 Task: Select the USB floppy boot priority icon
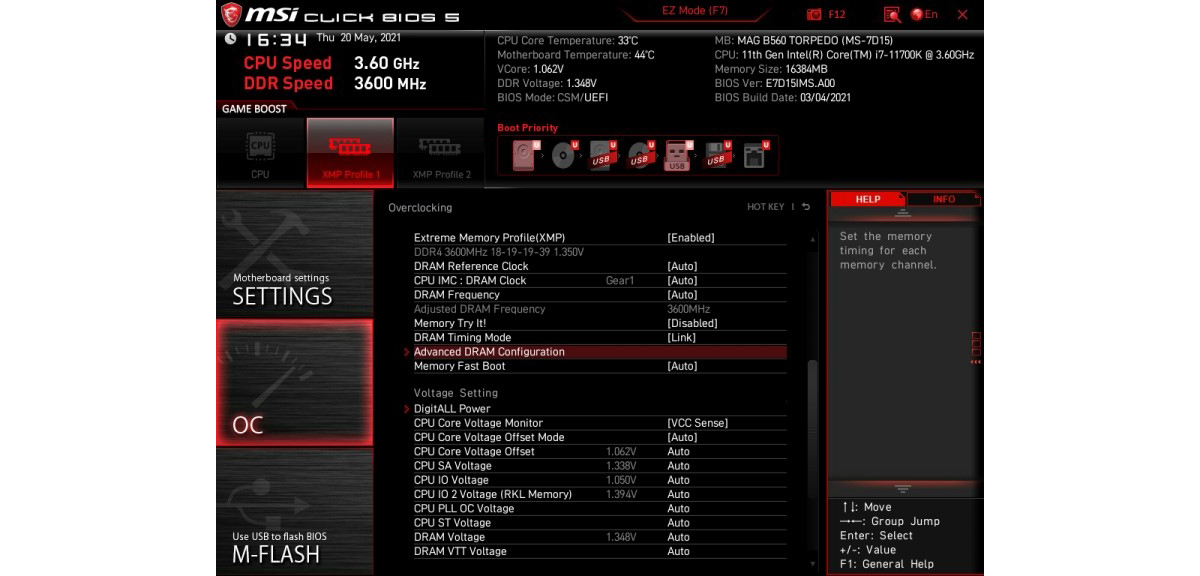click(716, 155)
